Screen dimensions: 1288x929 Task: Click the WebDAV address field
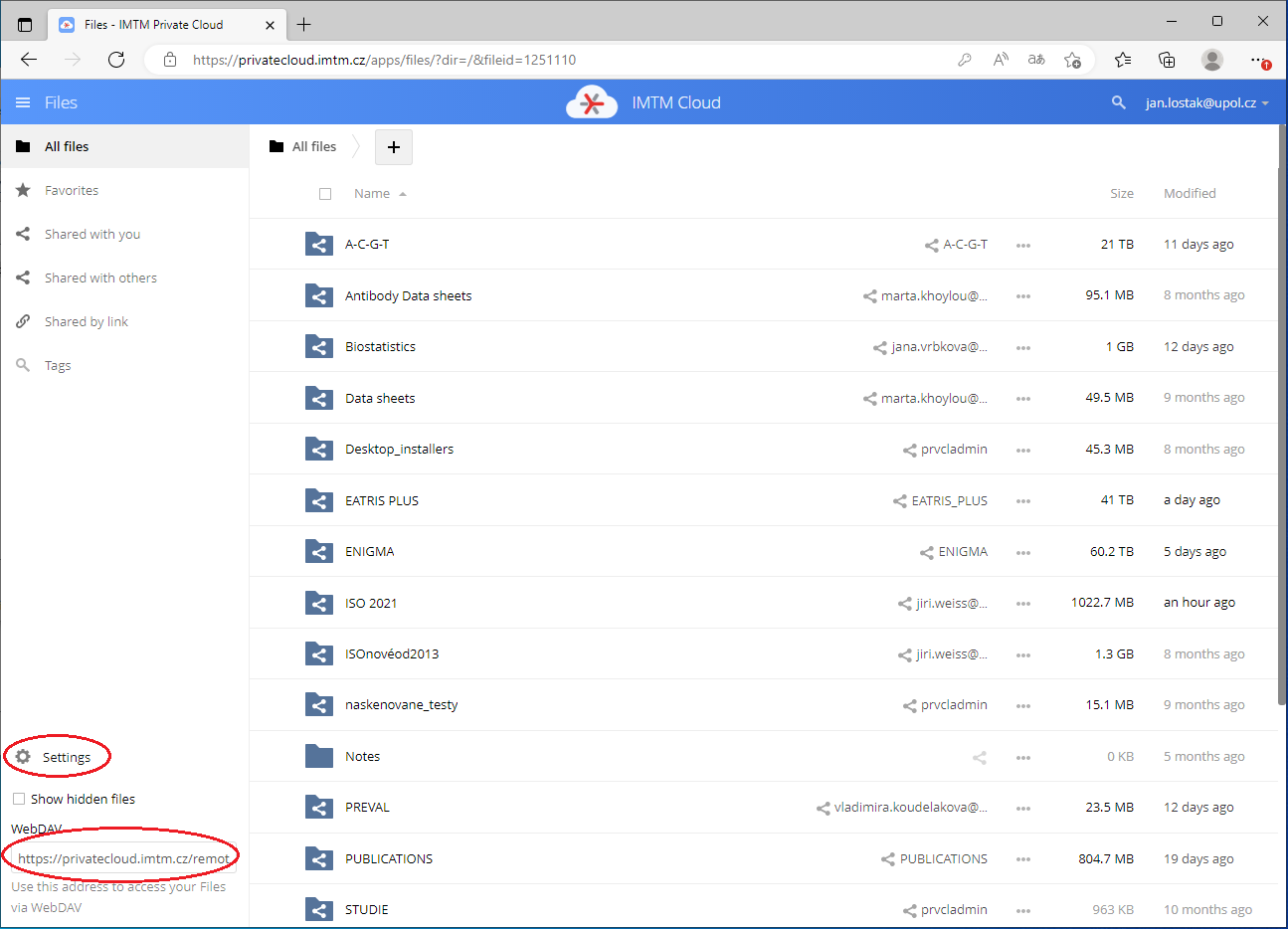tap(123, 858)
